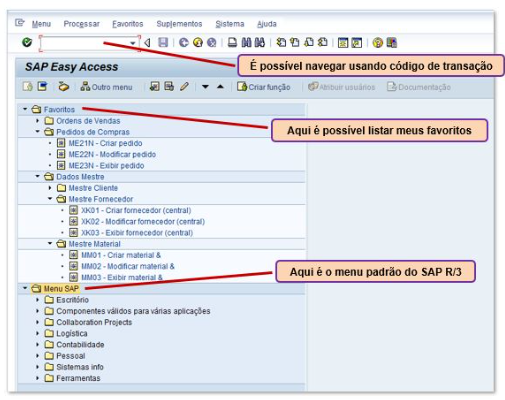Collapse the Pedidos de Compras folder arrow

tap(37, 131)
